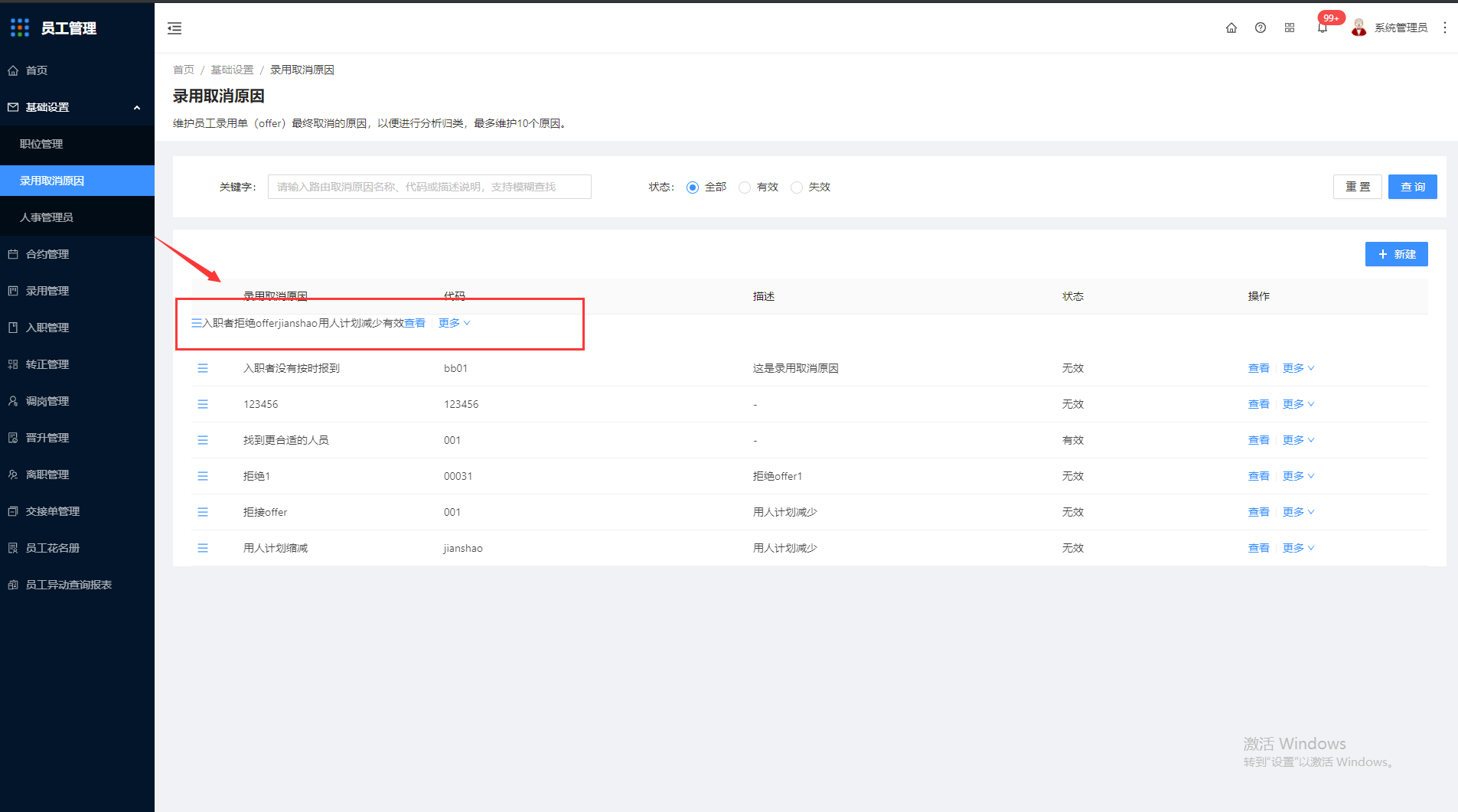Viewport: 1458px width, 812px height.
Task: Focus the 关键字 keyword input field
Action: [429, 187]
